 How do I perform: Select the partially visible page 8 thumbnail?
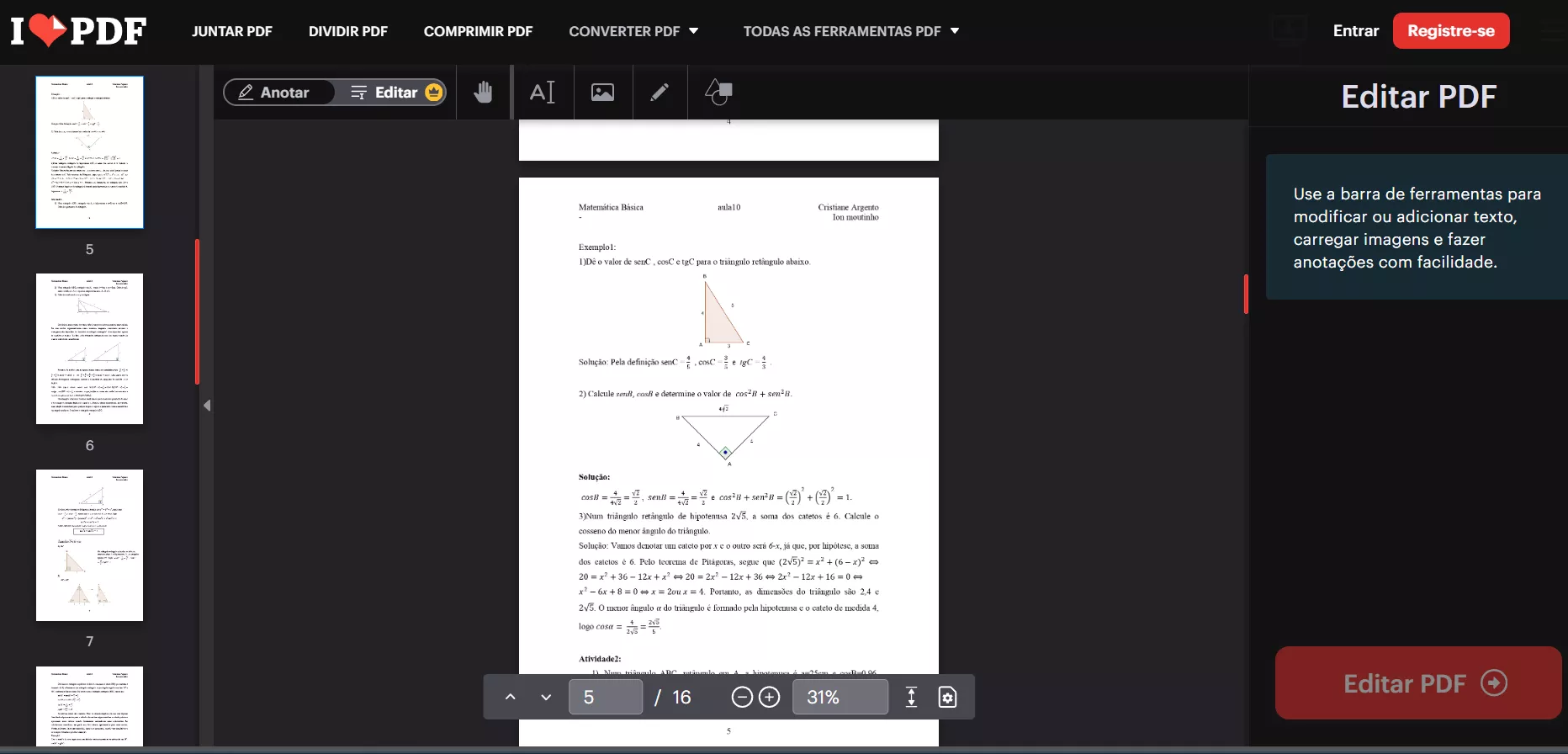89,706
